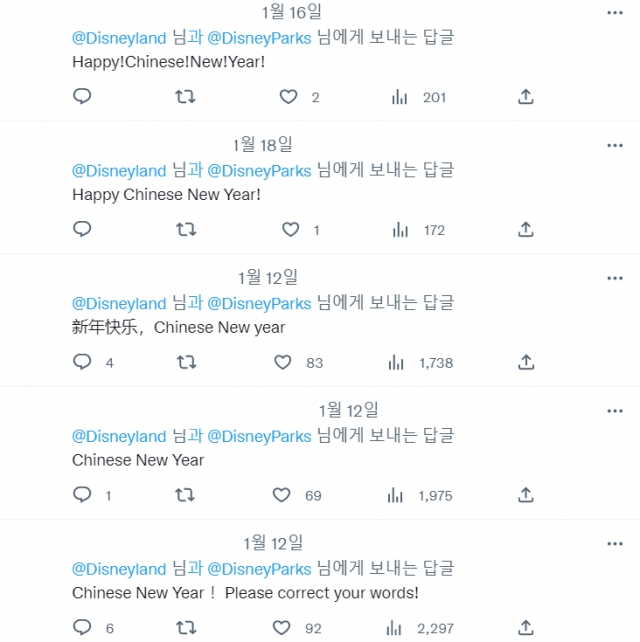View analytics showing 2,297 views
This screenshot has height=642, width=640.
[x=420, y=628]
